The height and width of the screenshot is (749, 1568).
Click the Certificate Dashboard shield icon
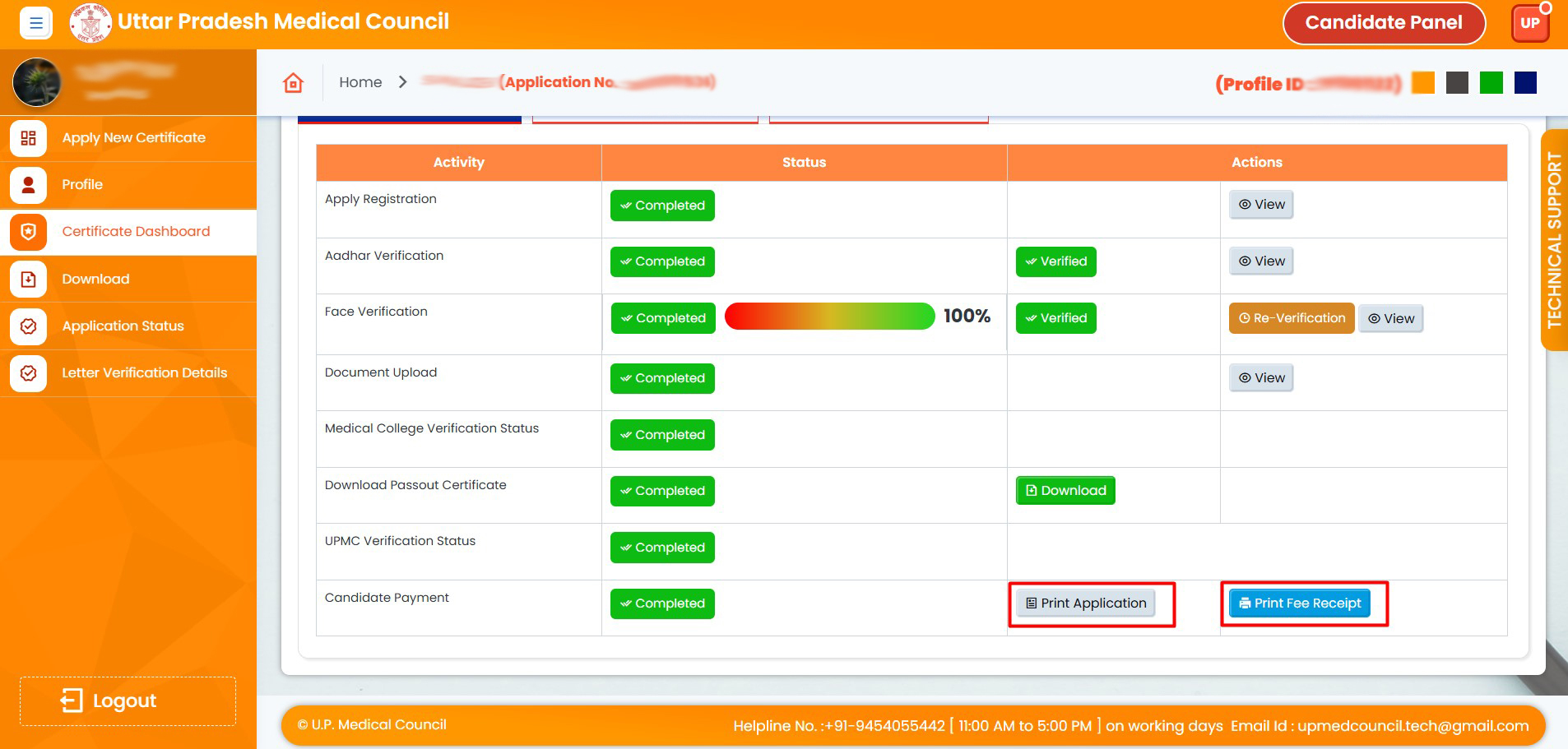pos(28,232)
